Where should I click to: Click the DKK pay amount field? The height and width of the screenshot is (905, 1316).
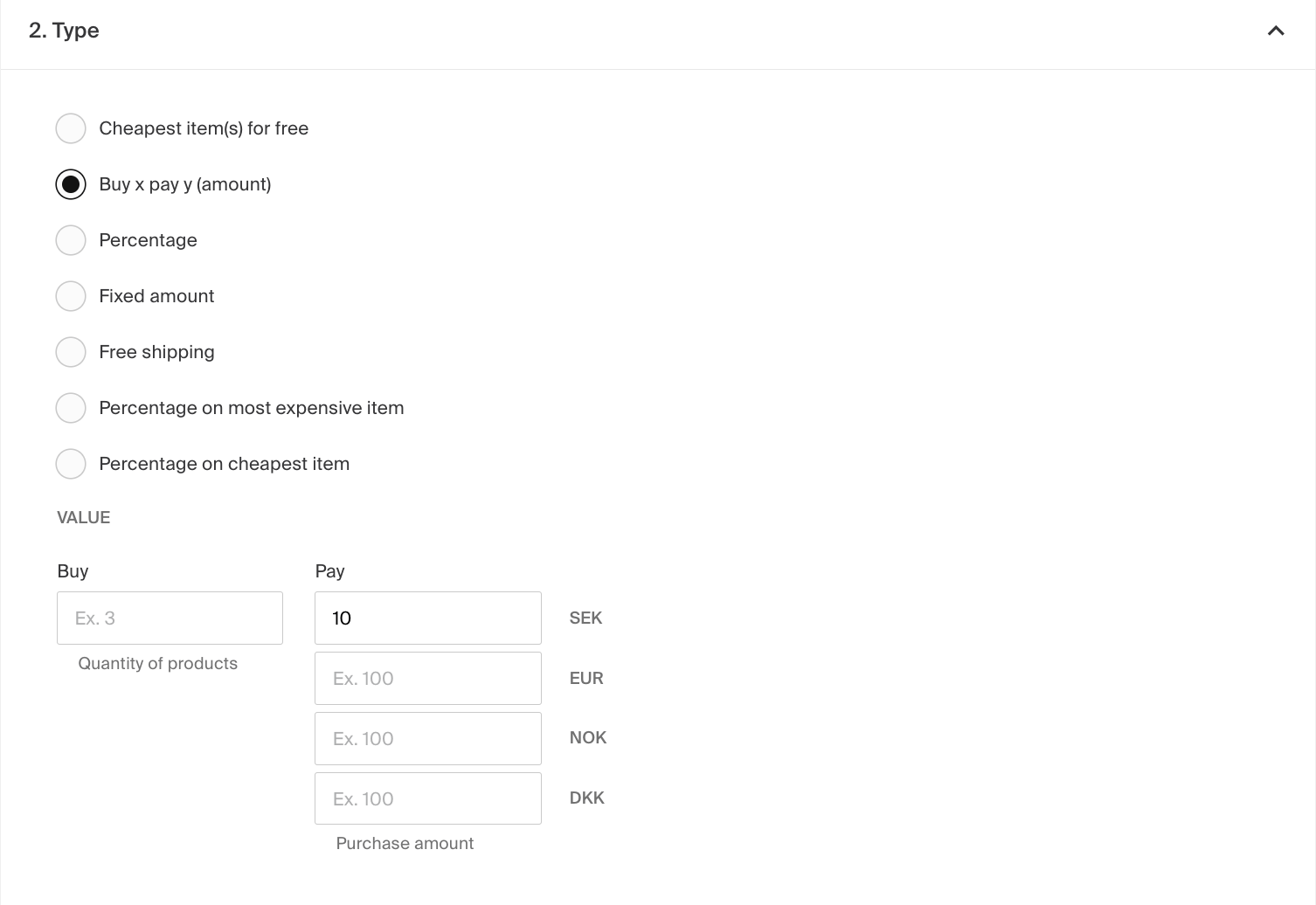[427, 798]
